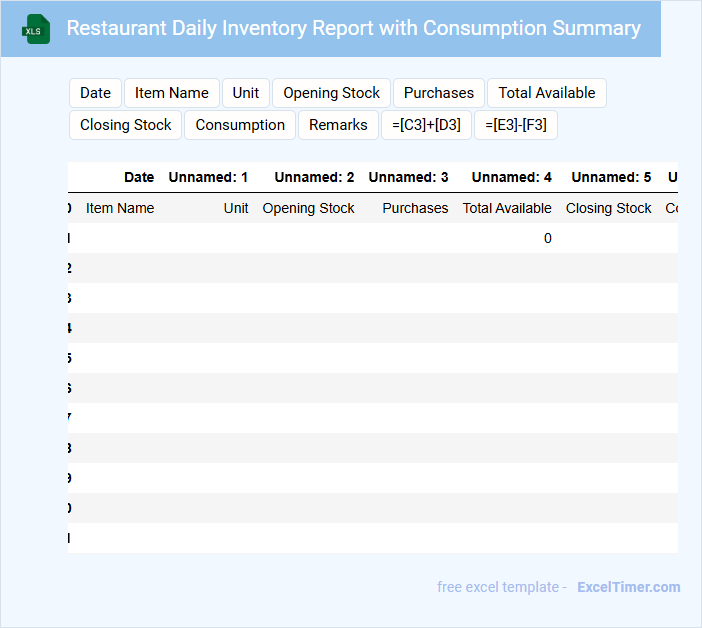
Task: Click the Item Name tag
Action: 172,93
